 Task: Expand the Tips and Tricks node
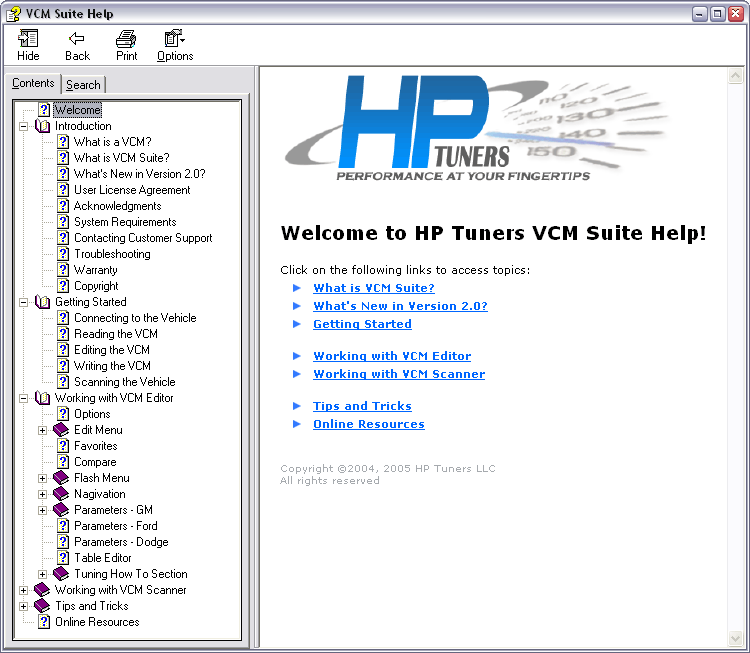(x=23, y=607)
